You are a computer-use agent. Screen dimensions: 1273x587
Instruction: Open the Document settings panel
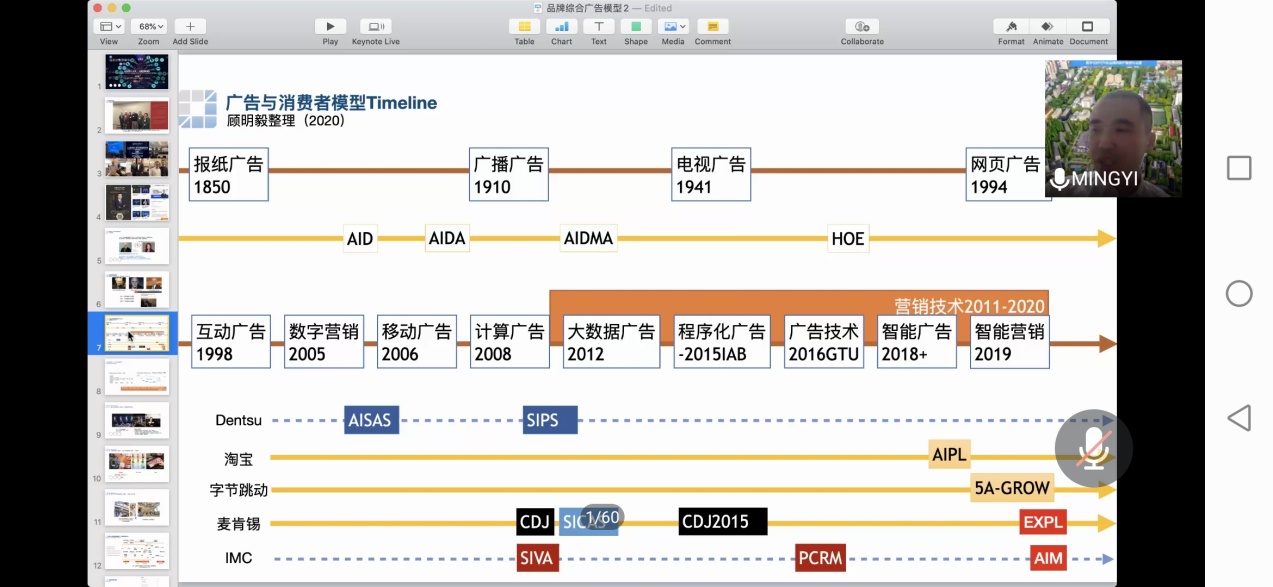[x=1088, y=27]
